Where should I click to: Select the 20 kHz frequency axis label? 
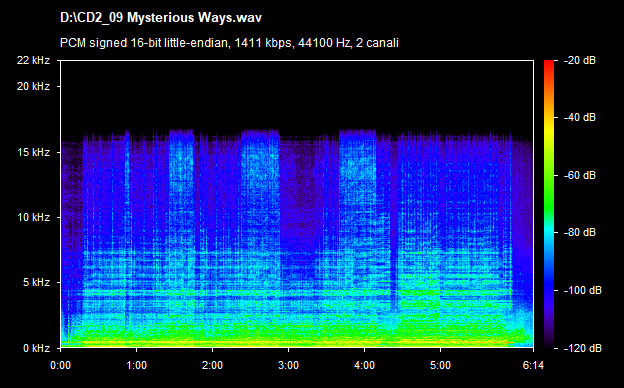[33, 86]
